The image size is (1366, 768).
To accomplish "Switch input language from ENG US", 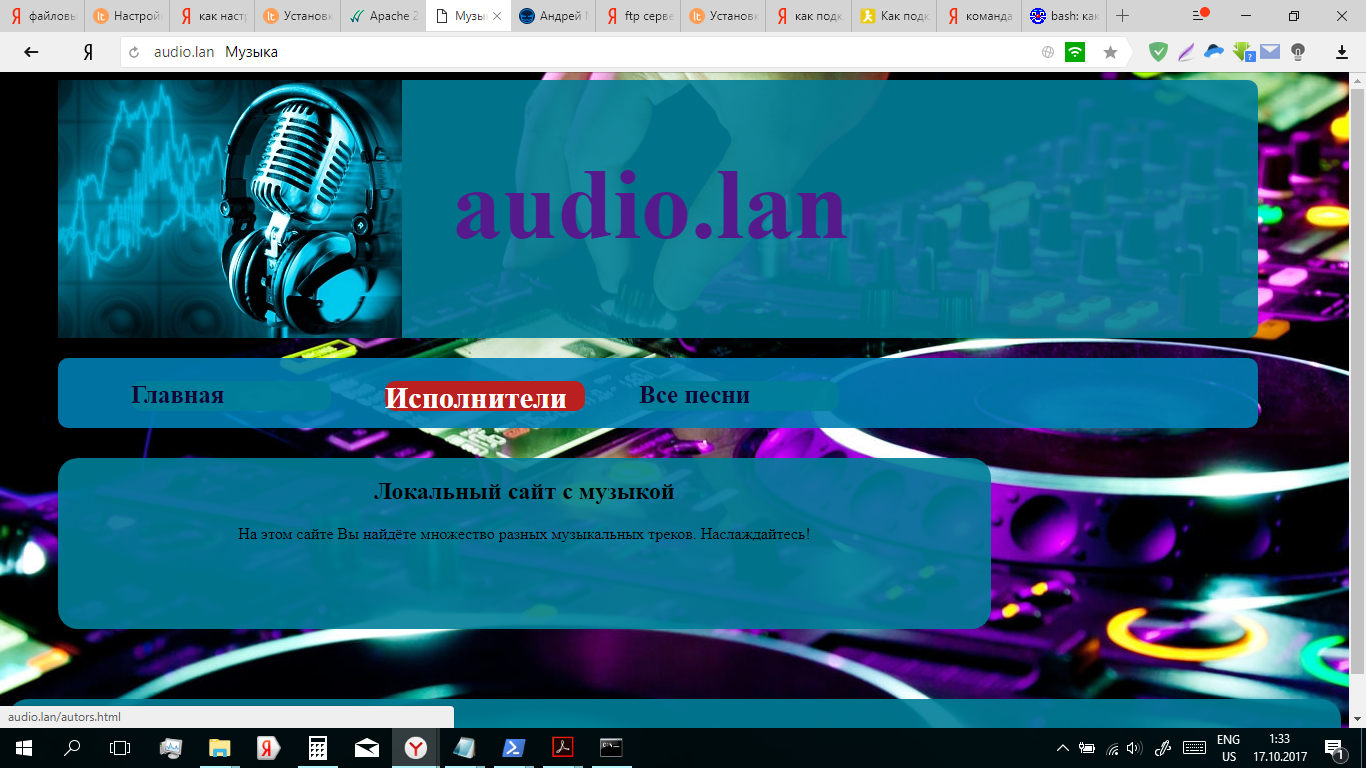I will [x=1228, y=748].
